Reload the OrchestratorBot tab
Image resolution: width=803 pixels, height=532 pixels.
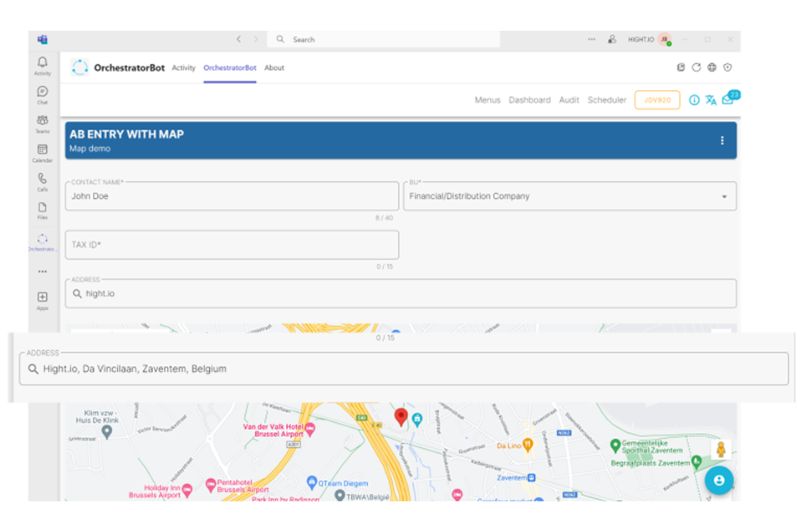696,67
